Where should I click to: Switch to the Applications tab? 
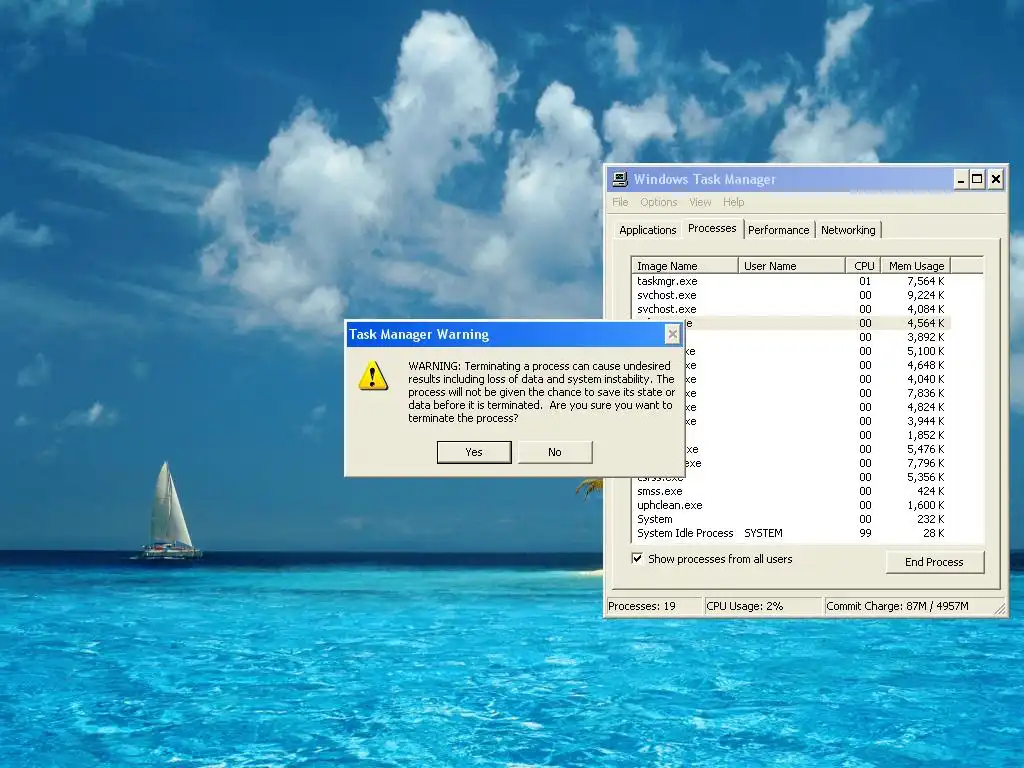click(647, 230)
